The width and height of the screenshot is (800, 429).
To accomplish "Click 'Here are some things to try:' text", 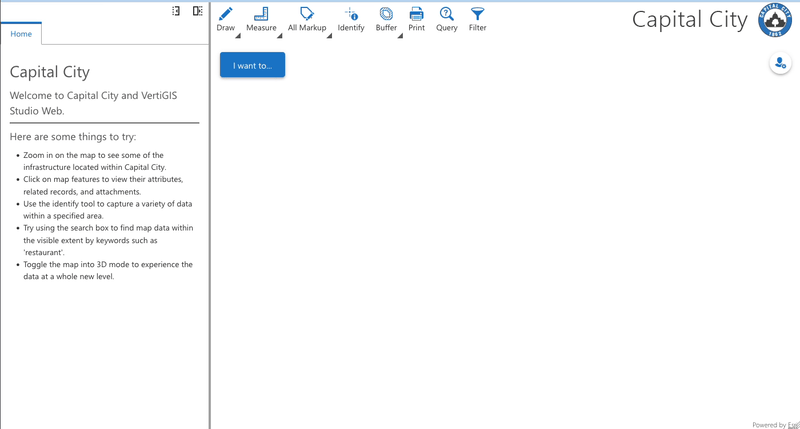I will point(73,137).
